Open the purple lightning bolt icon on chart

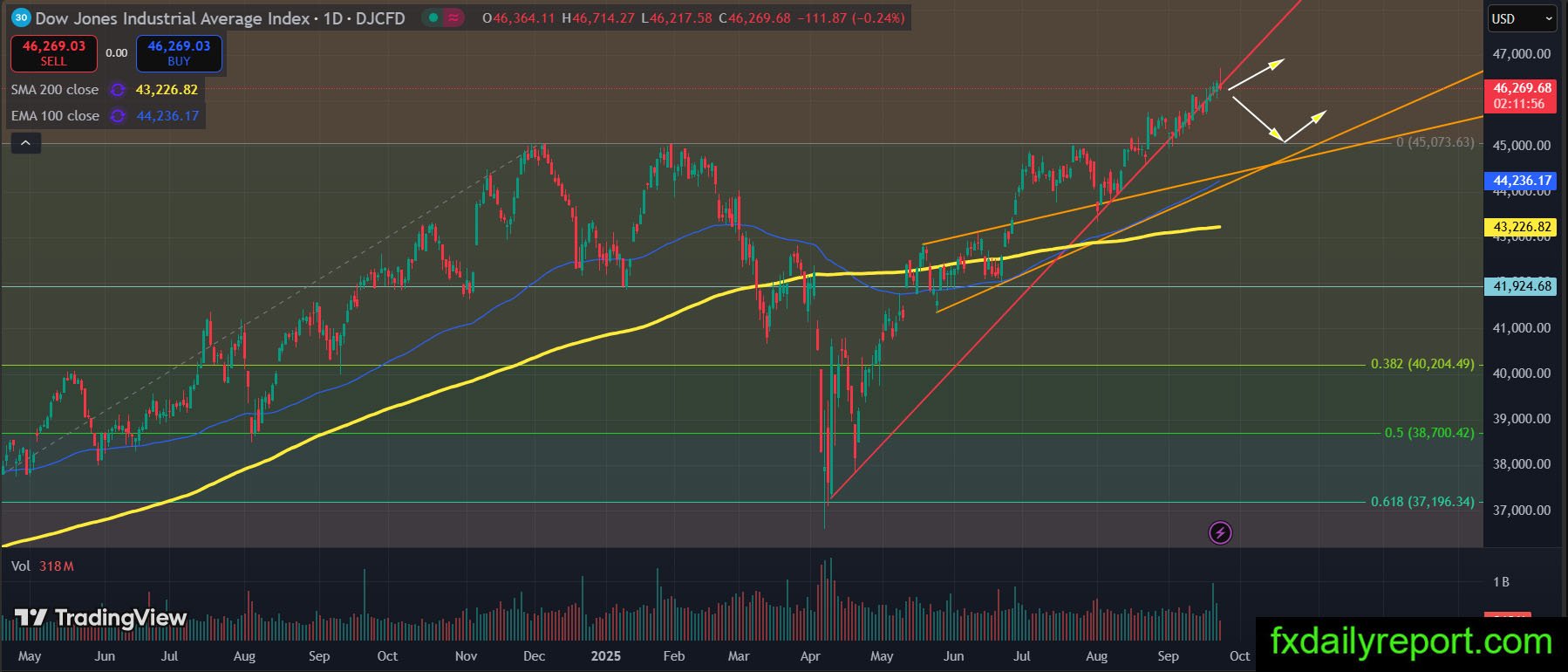1220,532
